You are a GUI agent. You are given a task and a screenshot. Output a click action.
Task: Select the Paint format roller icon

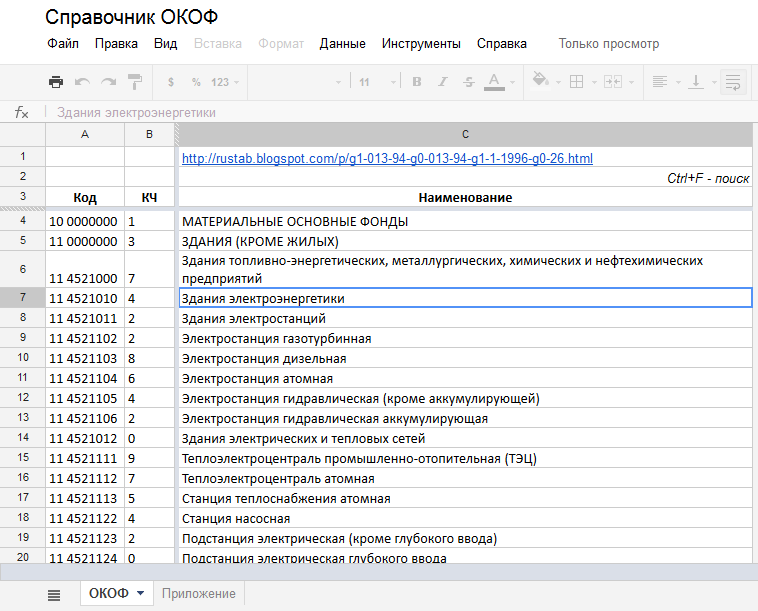point(135,82)
